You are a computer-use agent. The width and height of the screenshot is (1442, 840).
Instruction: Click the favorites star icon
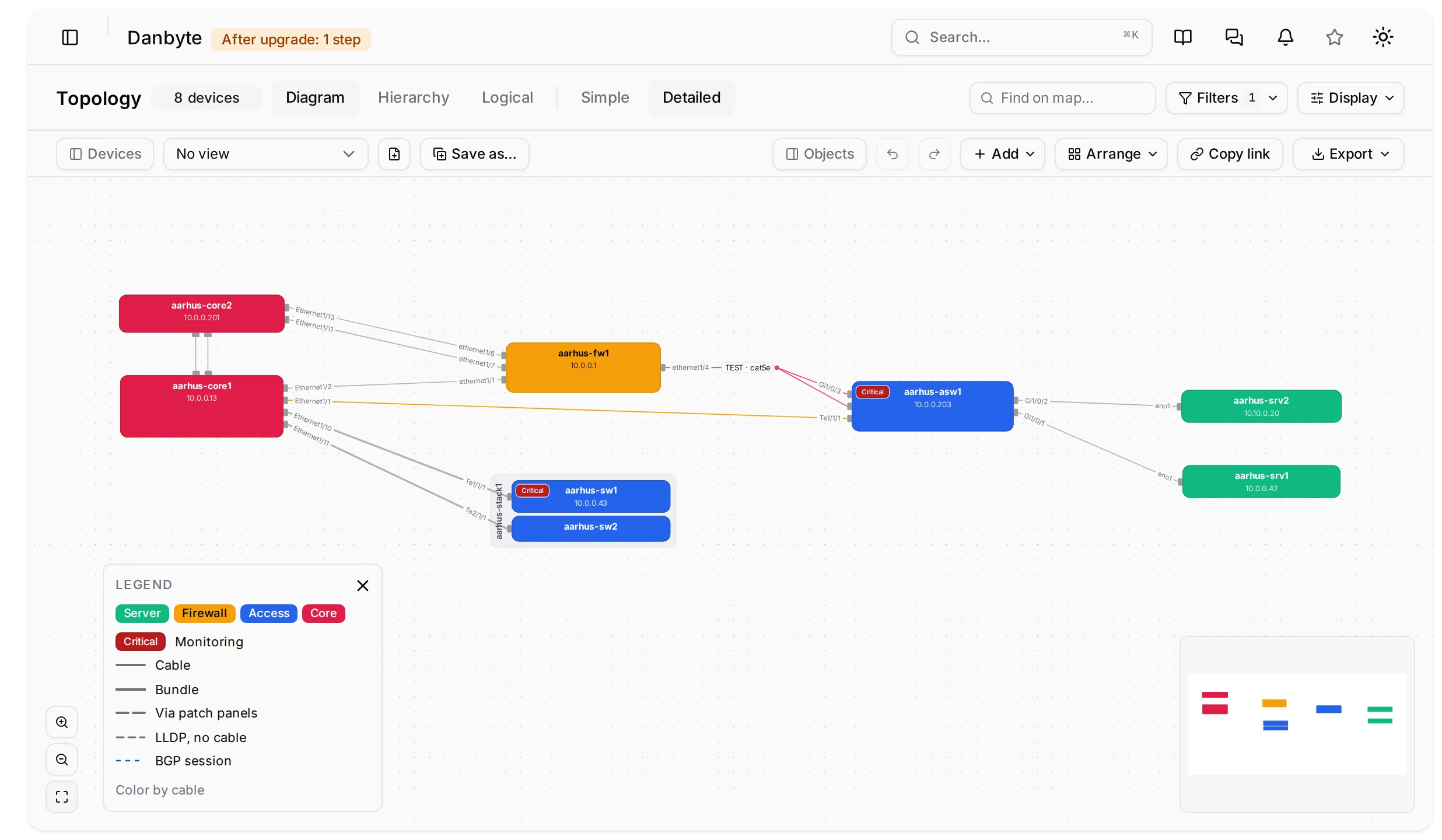pos(1334,37)
